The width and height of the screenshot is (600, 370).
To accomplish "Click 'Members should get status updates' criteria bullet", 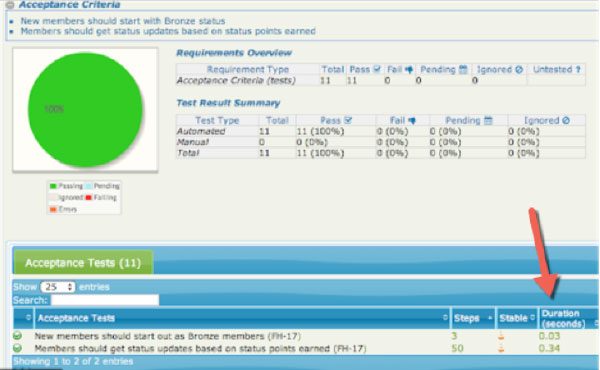I will click(x=168, y=31).
